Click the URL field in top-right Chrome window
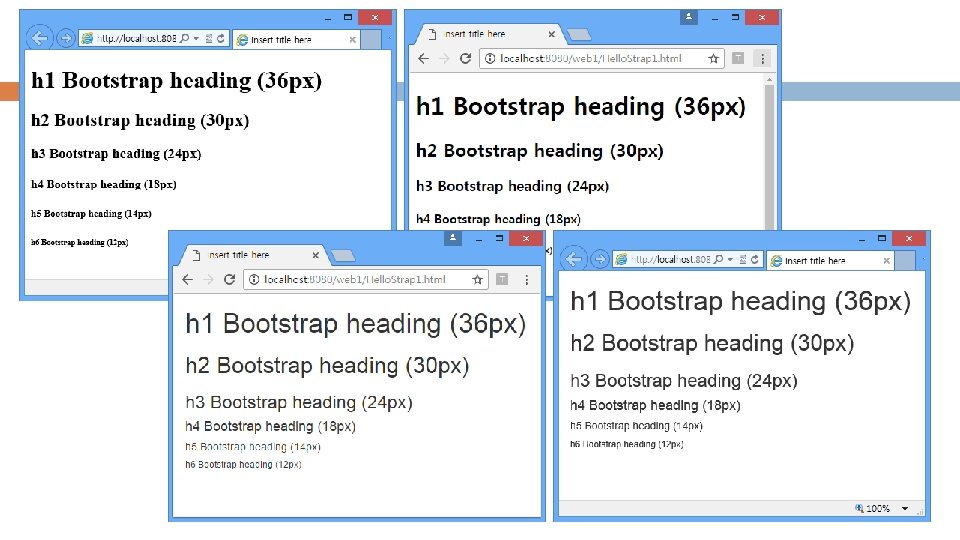Viewport: 960px width, 540px height. click(x=600, y=58)
